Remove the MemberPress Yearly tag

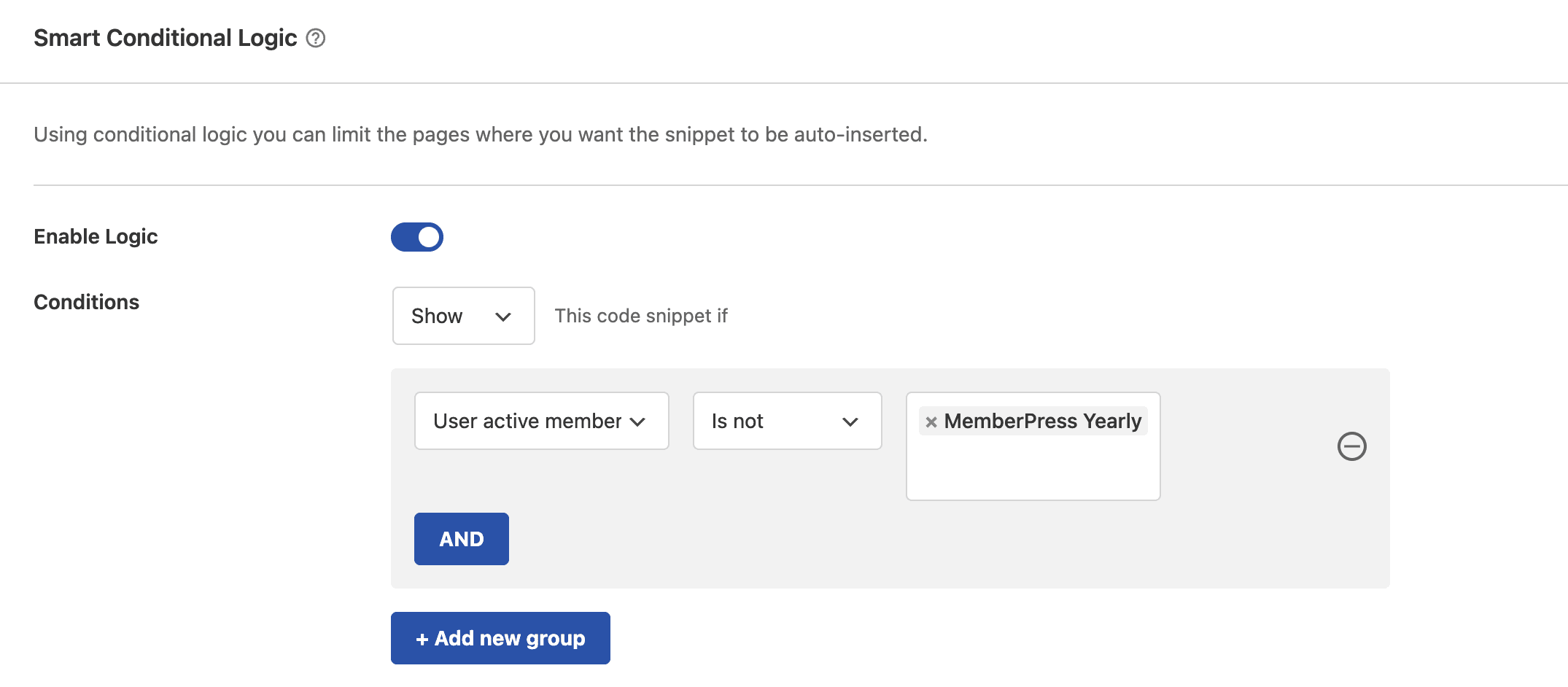coord(931,422)
